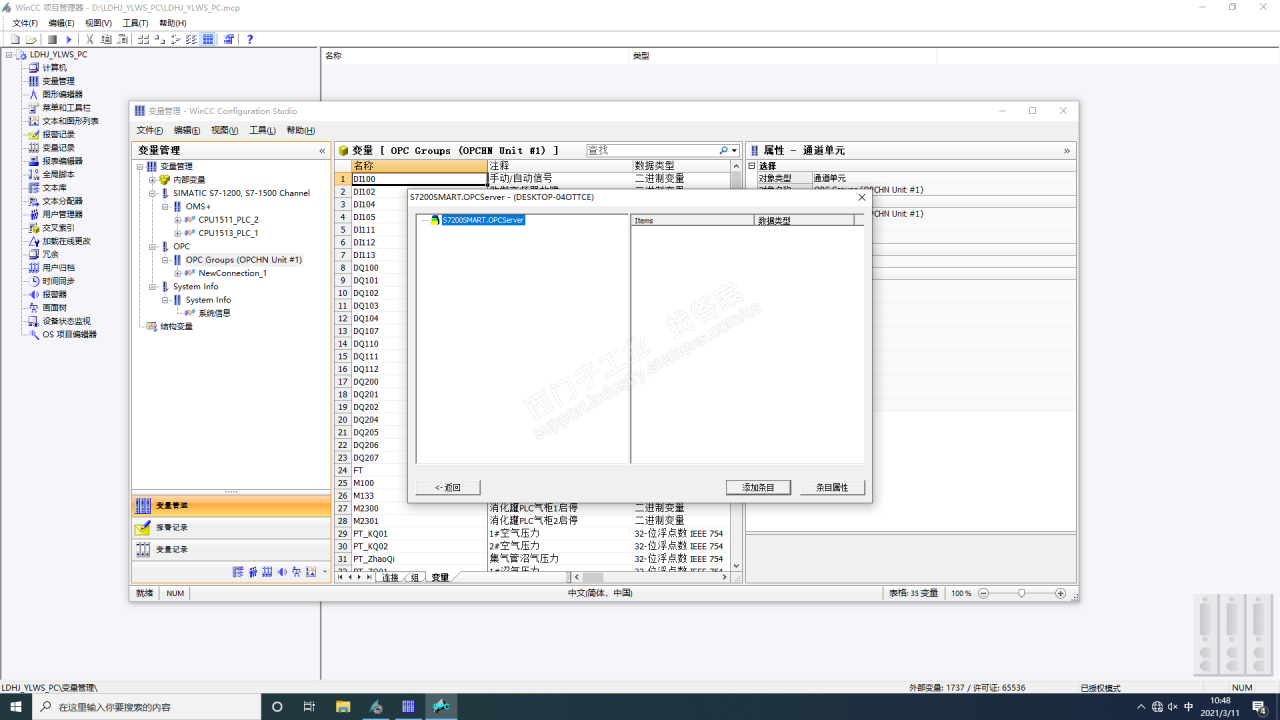1280x720 pixels.
Task: Click the Stop runtime (deactivate) toolbar icon
Action: [52, 39]
